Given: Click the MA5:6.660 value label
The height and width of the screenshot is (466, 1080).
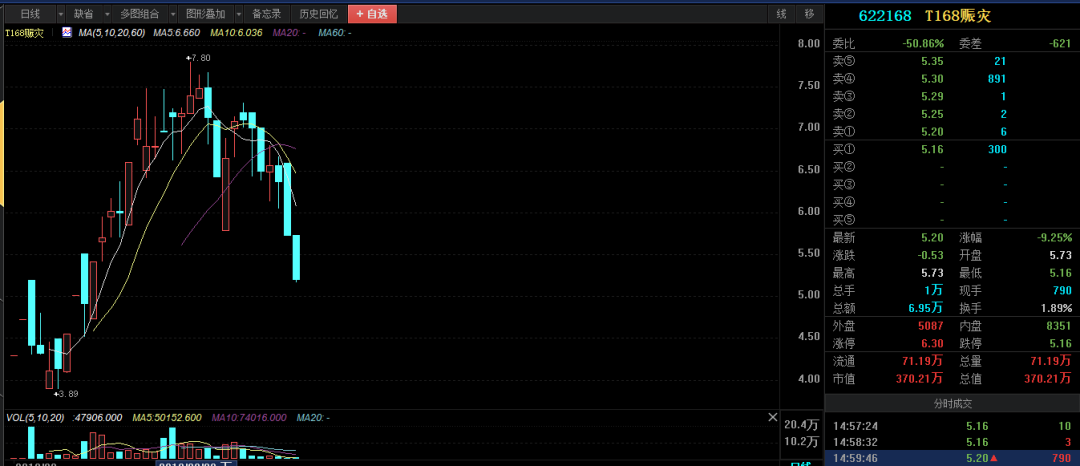Looking at the screenshot, I should point(176,32).
